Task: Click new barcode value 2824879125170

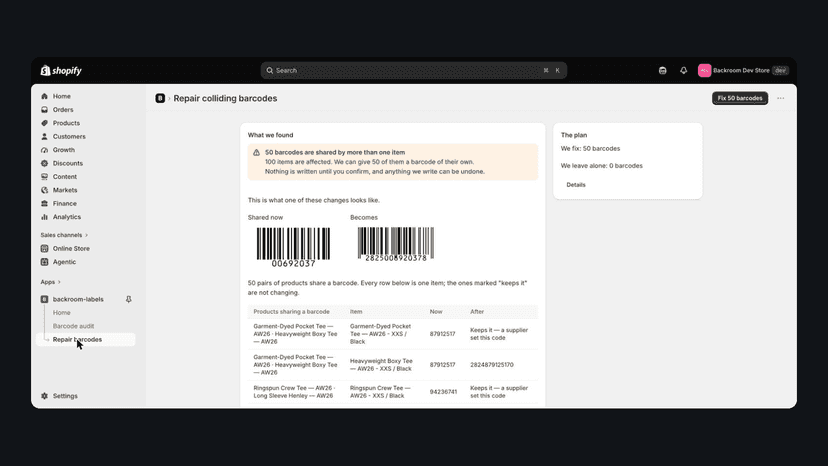Action: tap(492, 365)
